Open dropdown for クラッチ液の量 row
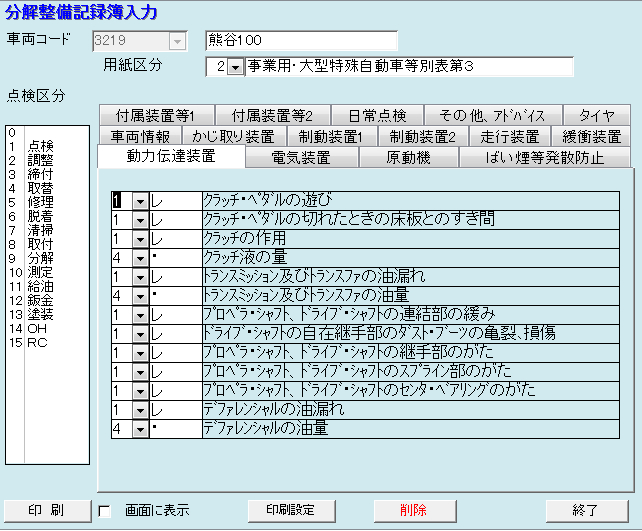Screen dimensions: 642x531 (140, 258)
